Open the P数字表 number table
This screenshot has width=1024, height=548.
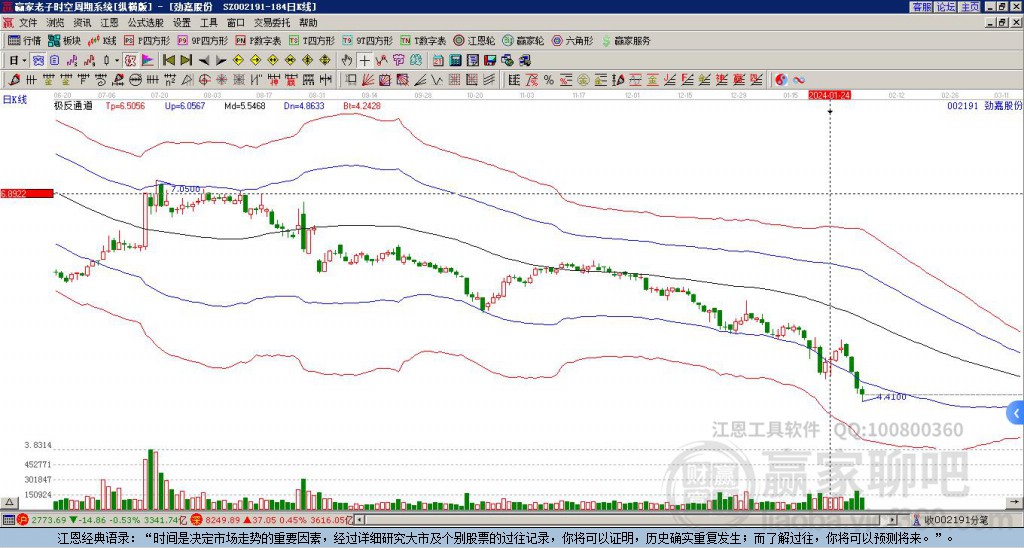coord(258,40)
